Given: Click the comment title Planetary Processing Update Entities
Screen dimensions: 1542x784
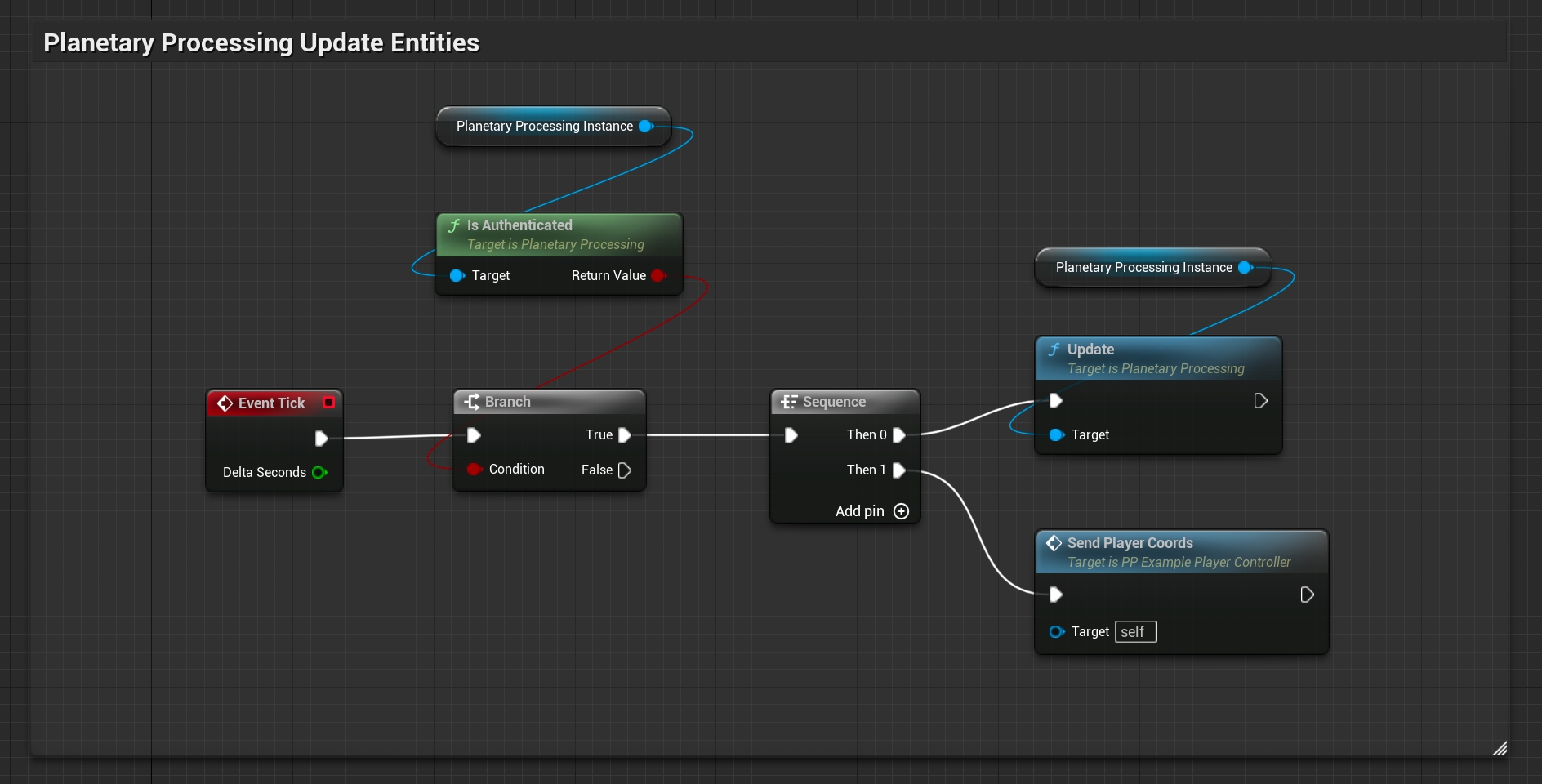Looking at the screenshot, I should (261, 42).
